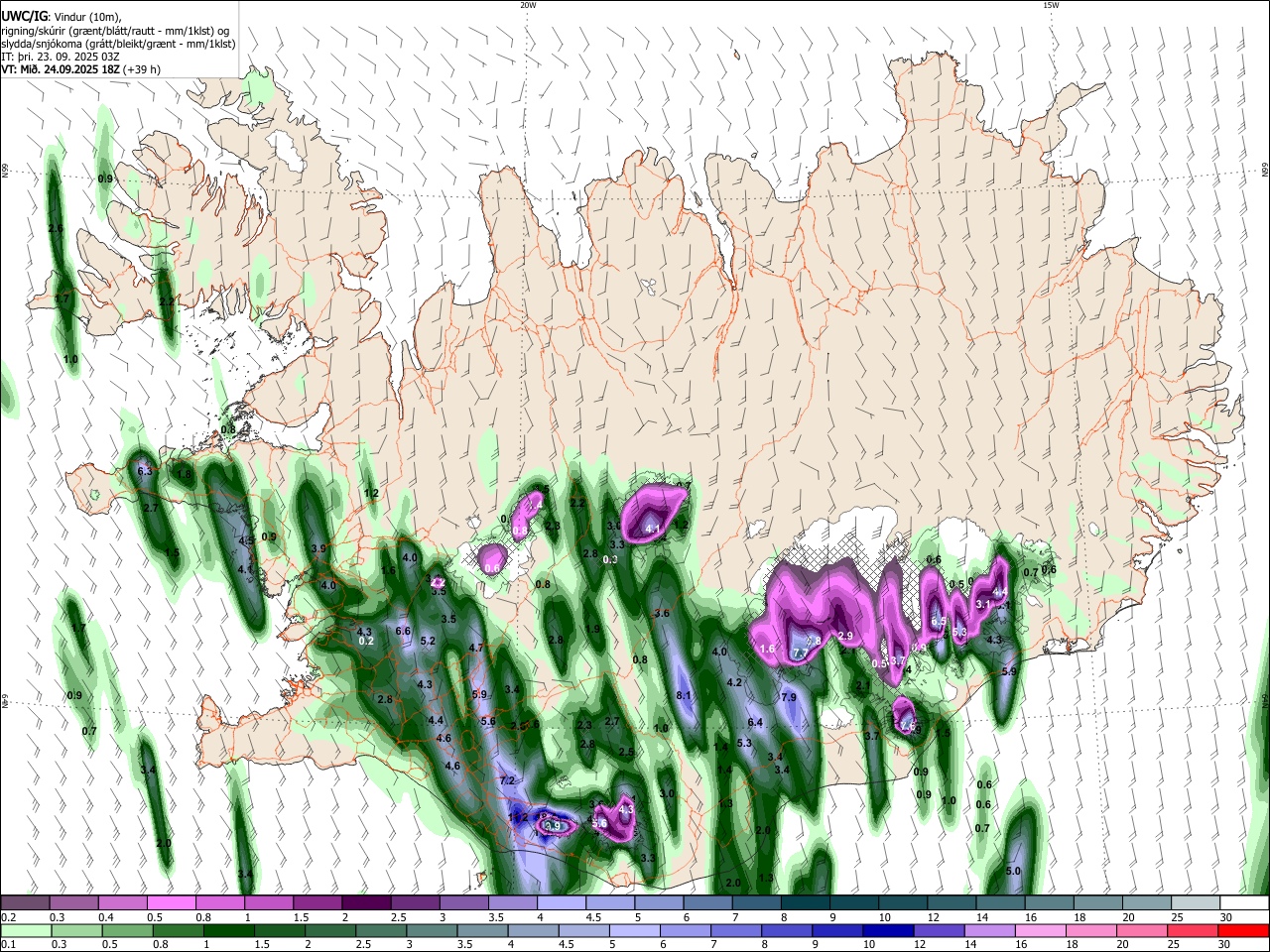Screen dimensions: 1270x952
Task: Click the "6.6" precipitation value on the map
Action: 403,631
